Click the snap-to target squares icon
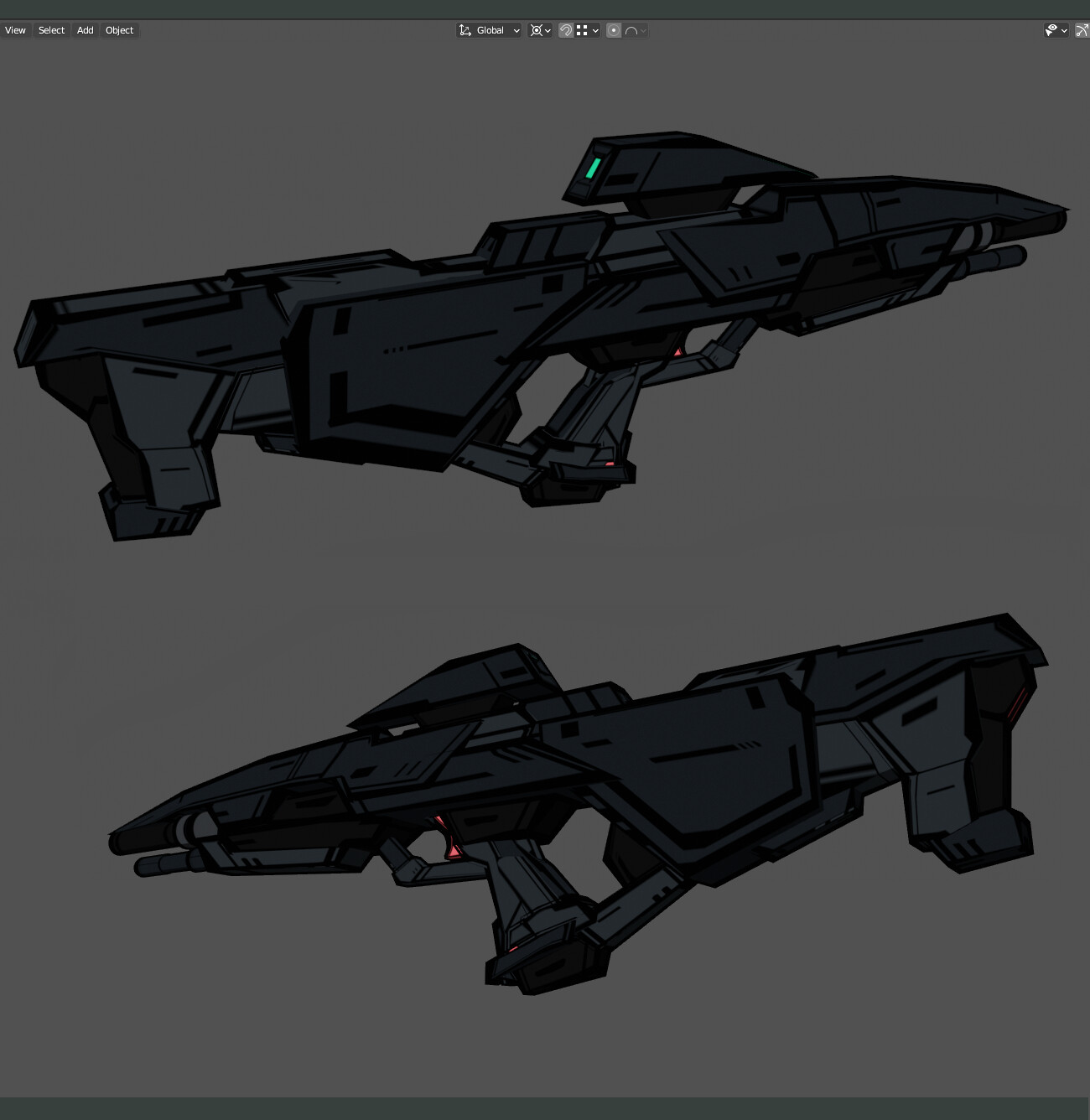Image resolution: width=1090 pixels, height=1120 pixels. [580, 30]
